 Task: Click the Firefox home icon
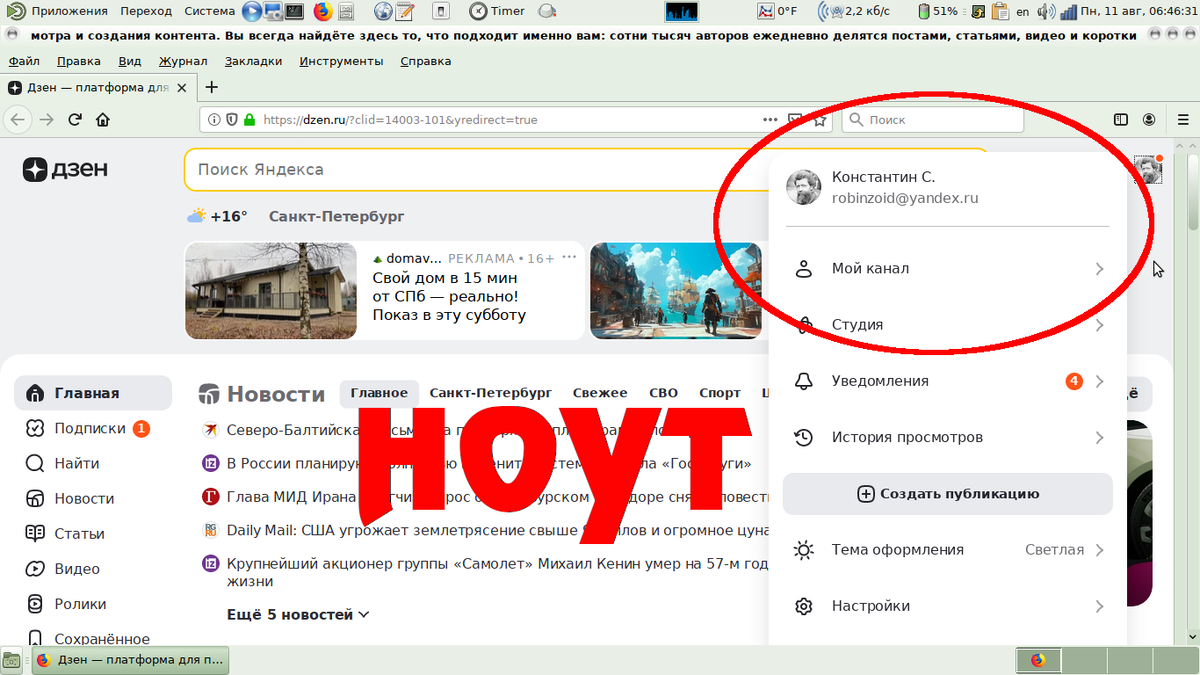pos(103,119)
